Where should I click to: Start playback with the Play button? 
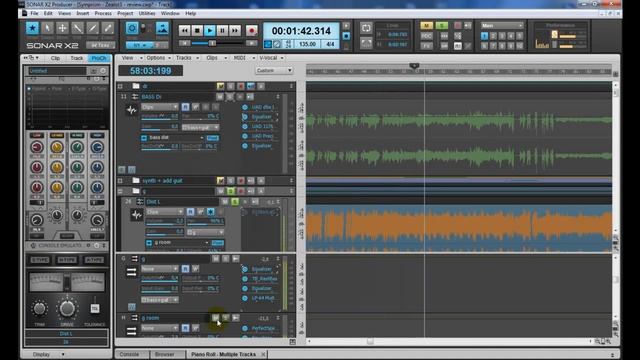pos(210,31)
